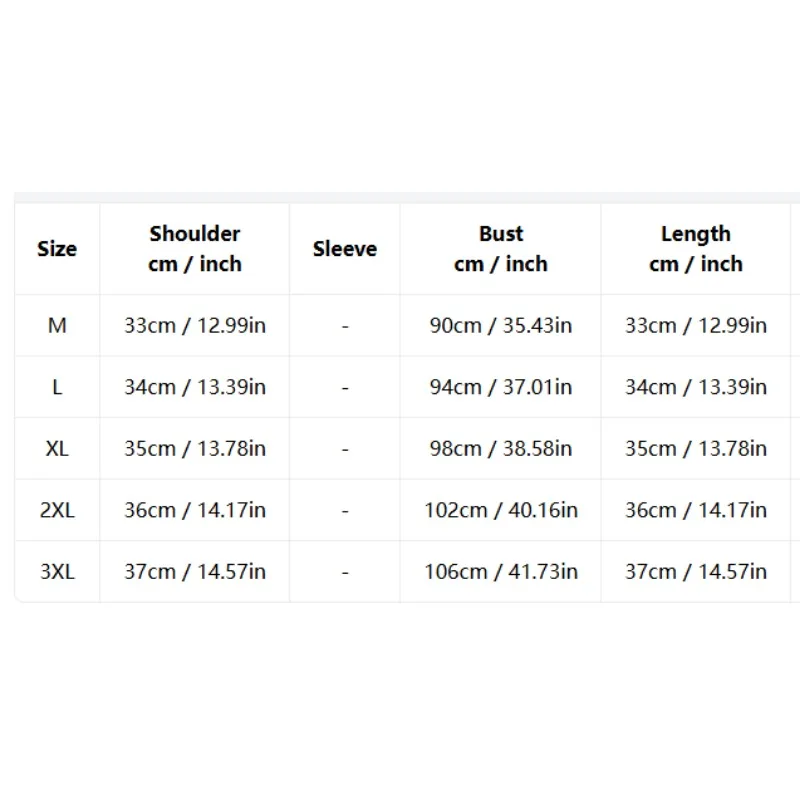Select the Sleeve column header
The image size is (800, 800).
coord(345,249)
